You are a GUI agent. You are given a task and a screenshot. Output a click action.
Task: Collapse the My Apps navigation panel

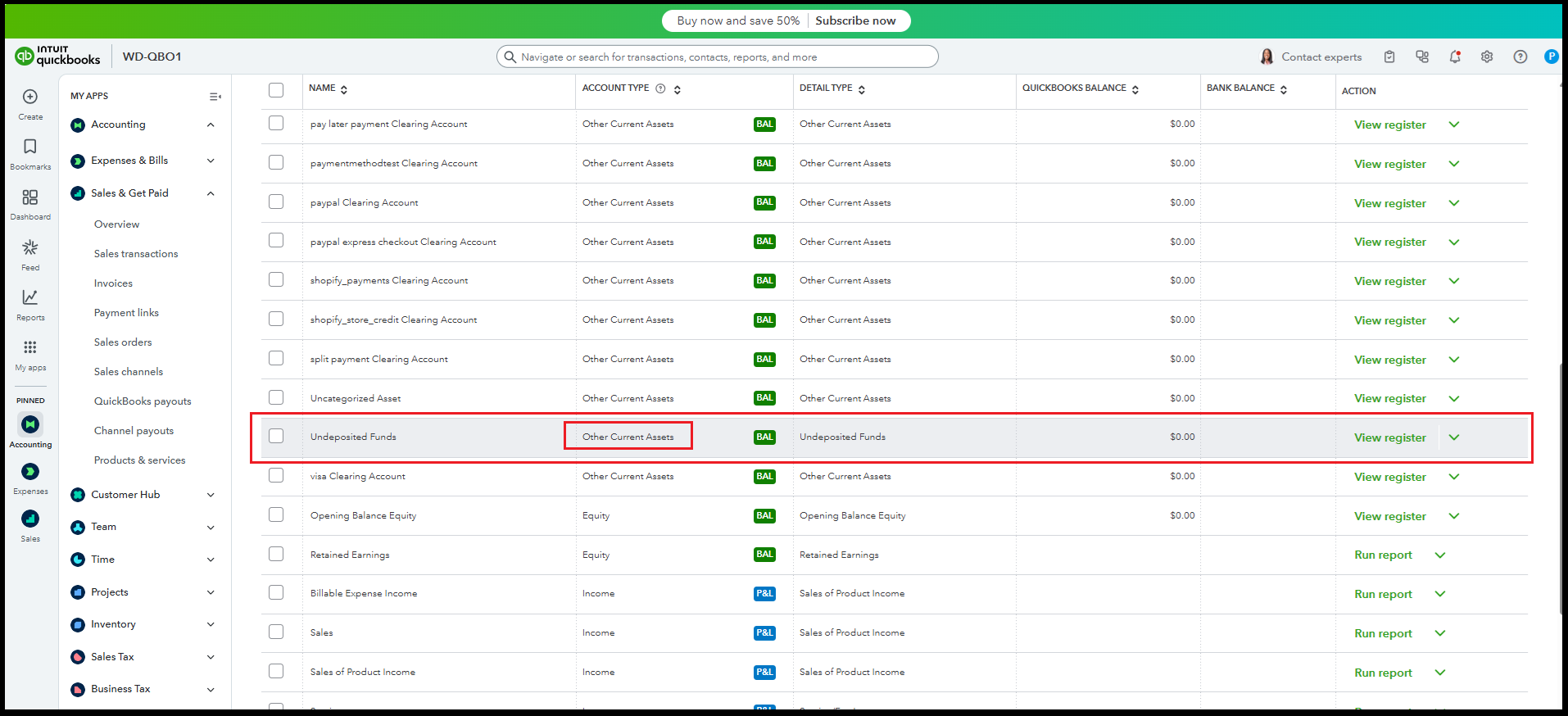(215, 97)
